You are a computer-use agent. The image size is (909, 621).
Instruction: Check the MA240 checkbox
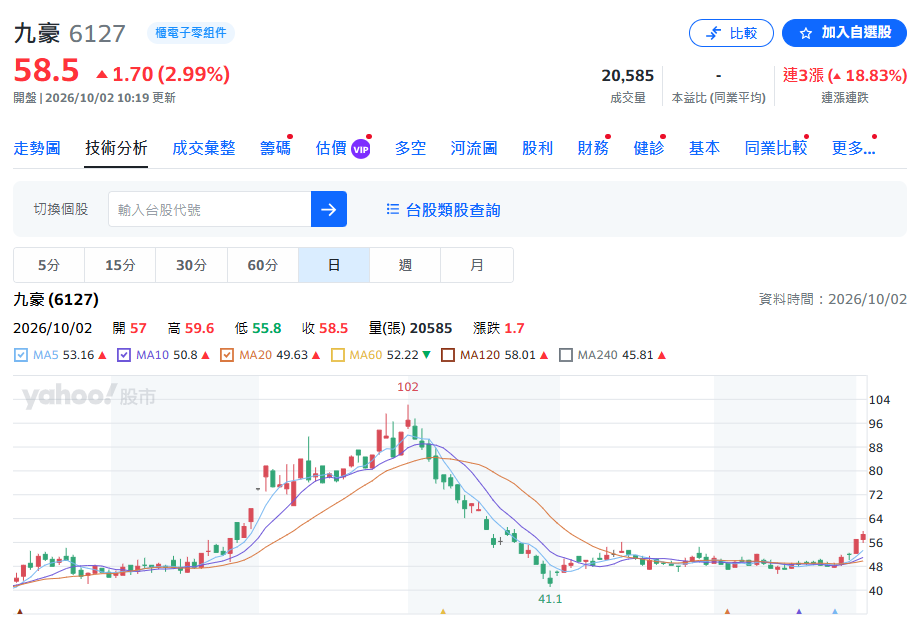click(x=565, y=355)
